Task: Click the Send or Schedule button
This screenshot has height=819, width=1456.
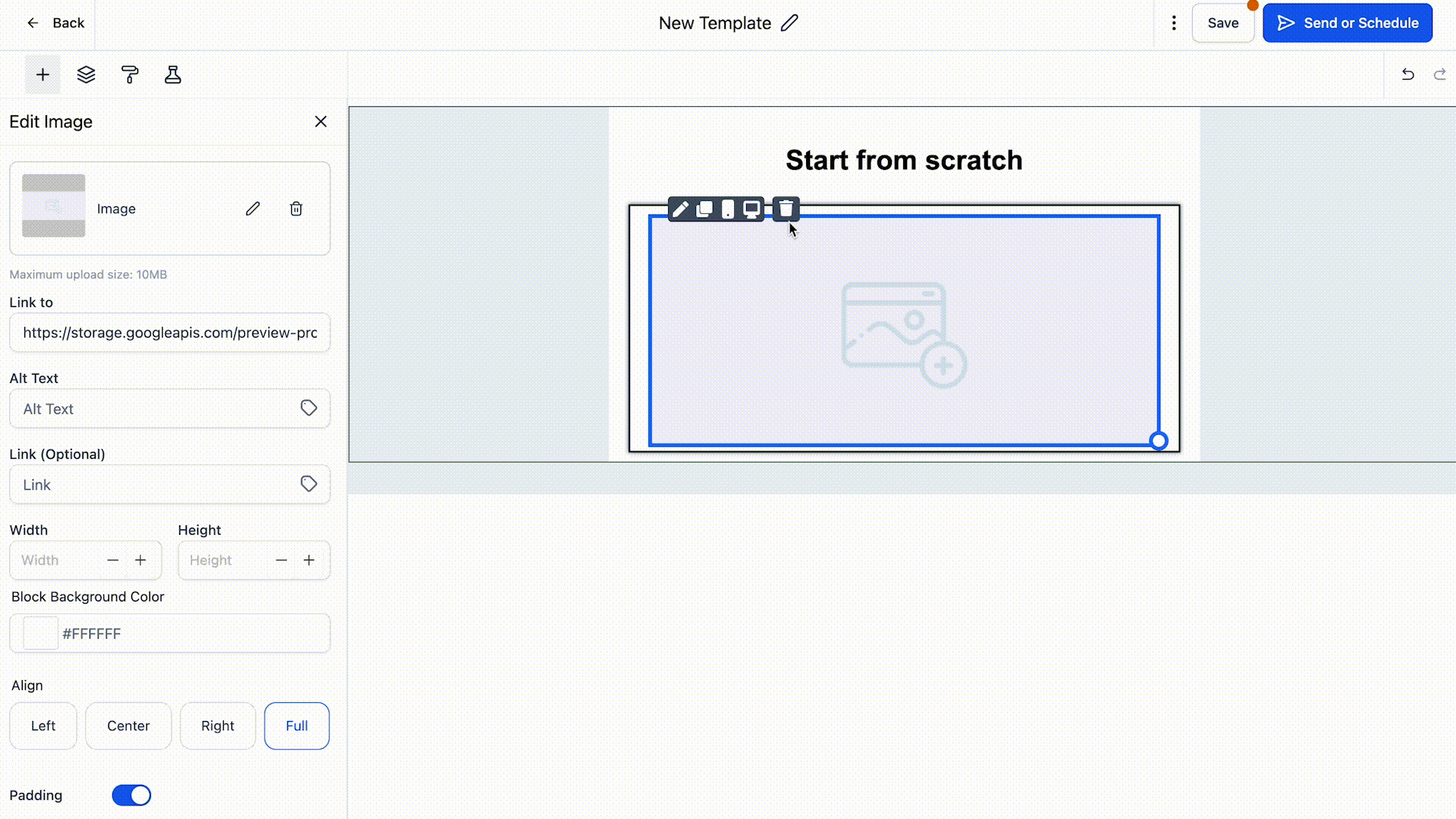Action: 1348,23
